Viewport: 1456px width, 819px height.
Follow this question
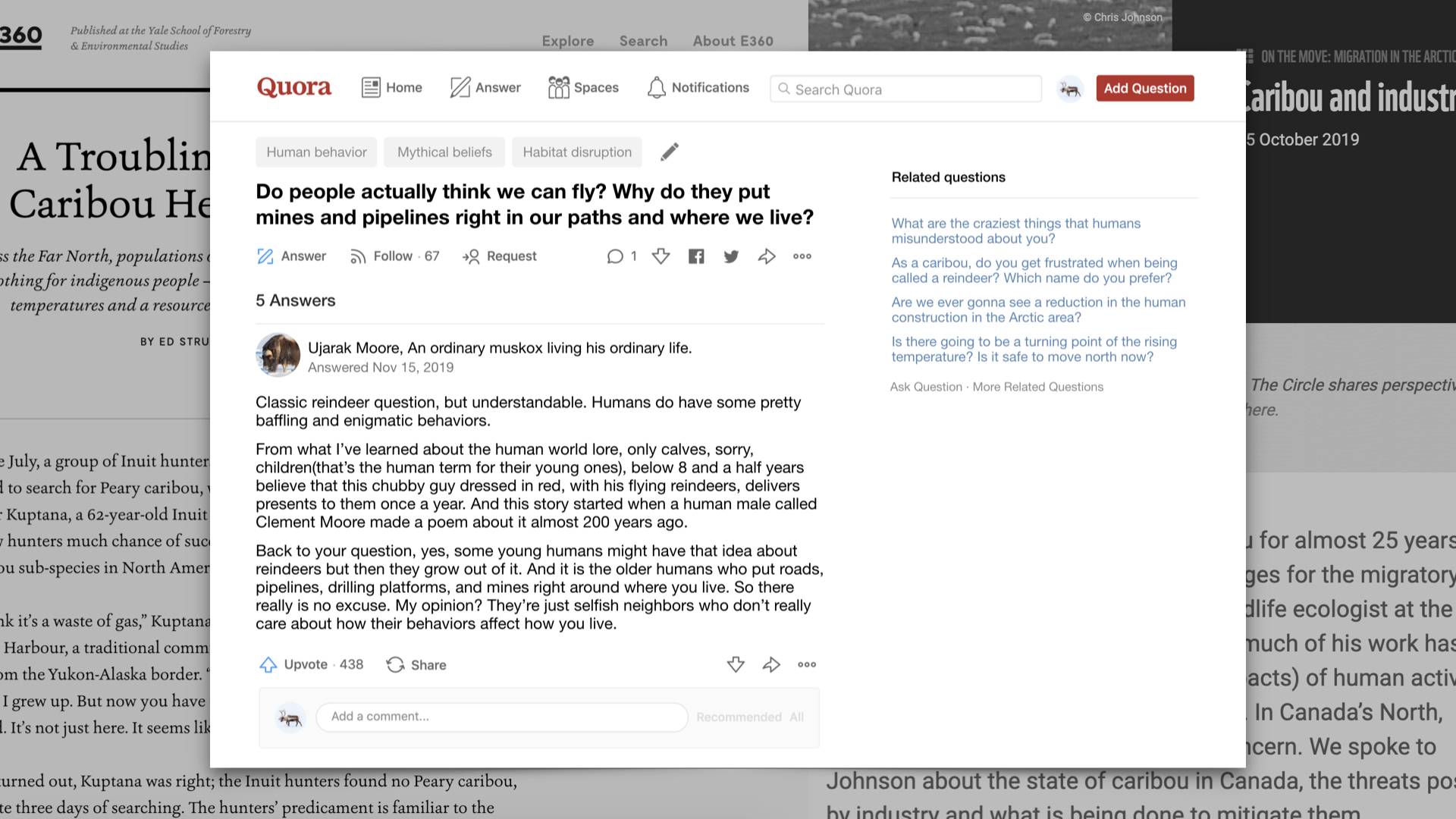pos(394,256)
